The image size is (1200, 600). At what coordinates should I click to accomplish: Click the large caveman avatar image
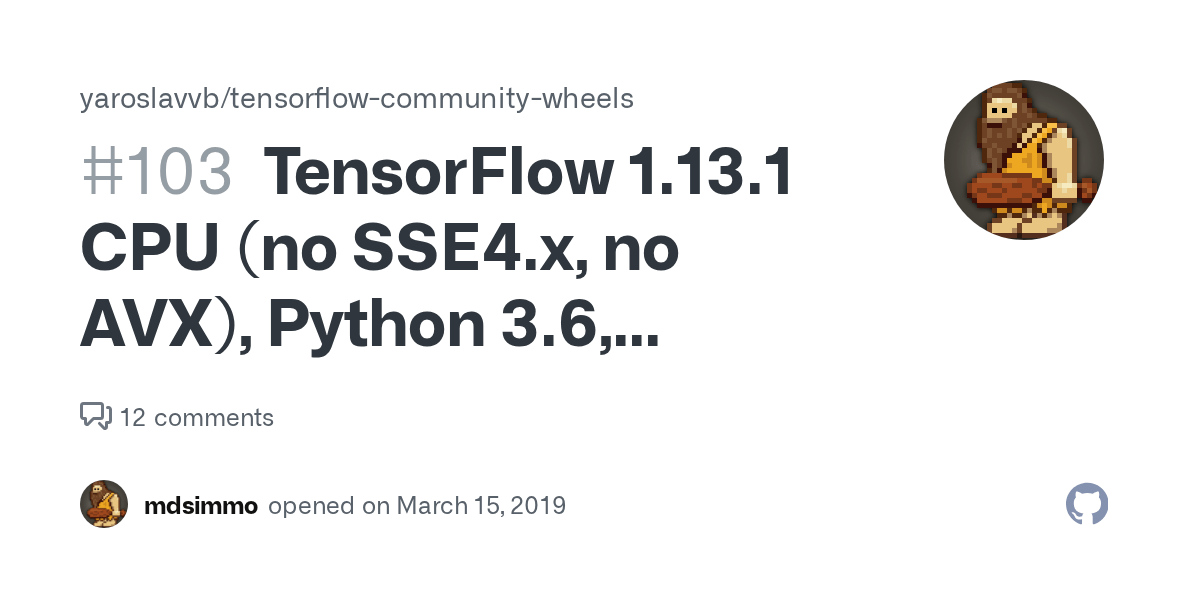(x=1023, y=160)
